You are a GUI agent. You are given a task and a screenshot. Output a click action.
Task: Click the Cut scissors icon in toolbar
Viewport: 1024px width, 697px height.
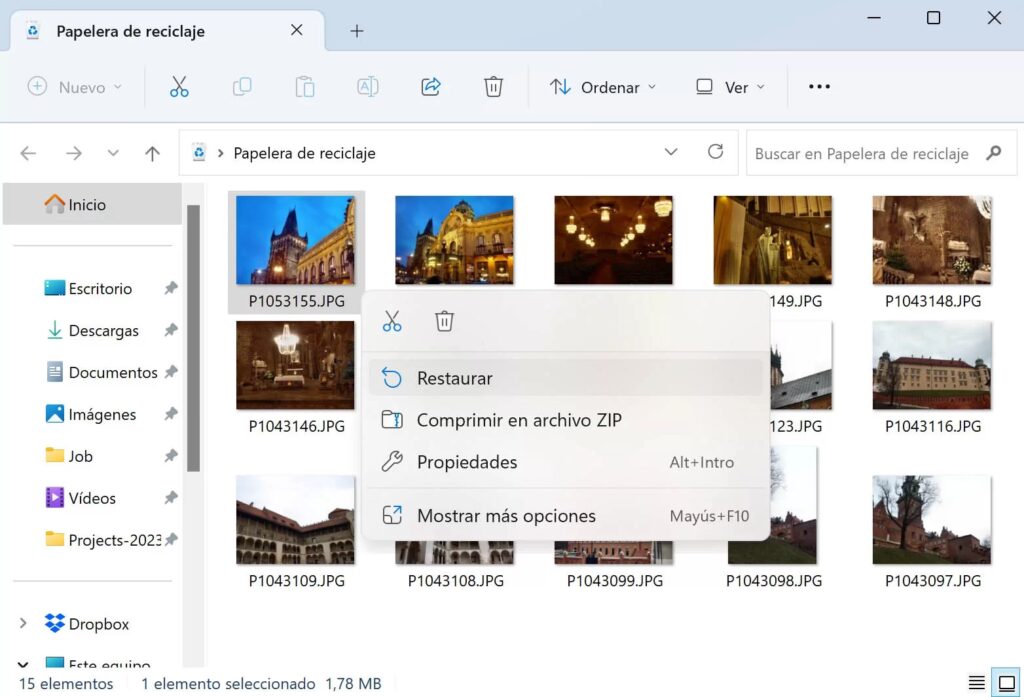point(179,87)
